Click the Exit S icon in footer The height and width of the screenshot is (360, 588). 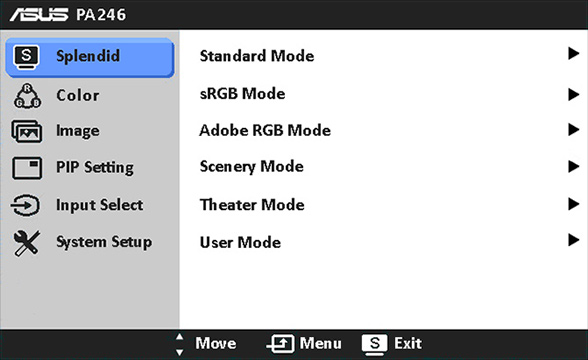pos(375,344)
